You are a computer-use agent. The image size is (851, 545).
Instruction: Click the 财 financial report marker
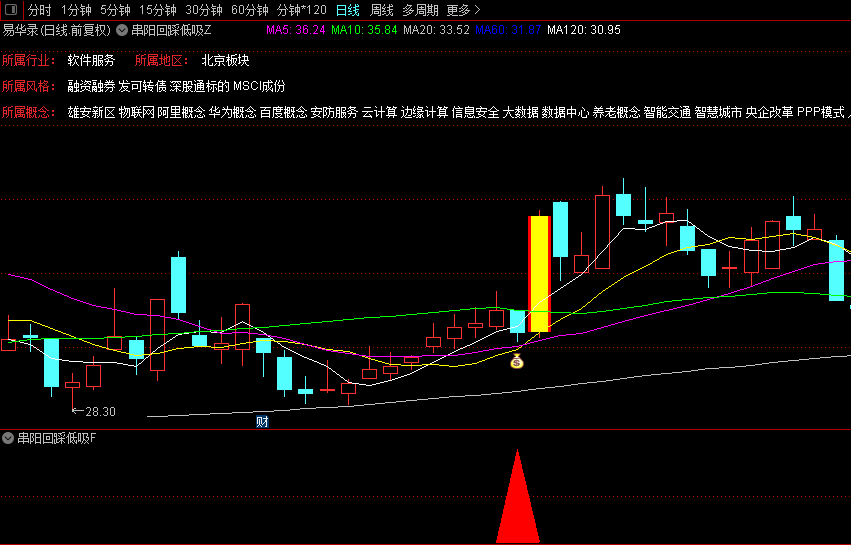click(262, 422)
